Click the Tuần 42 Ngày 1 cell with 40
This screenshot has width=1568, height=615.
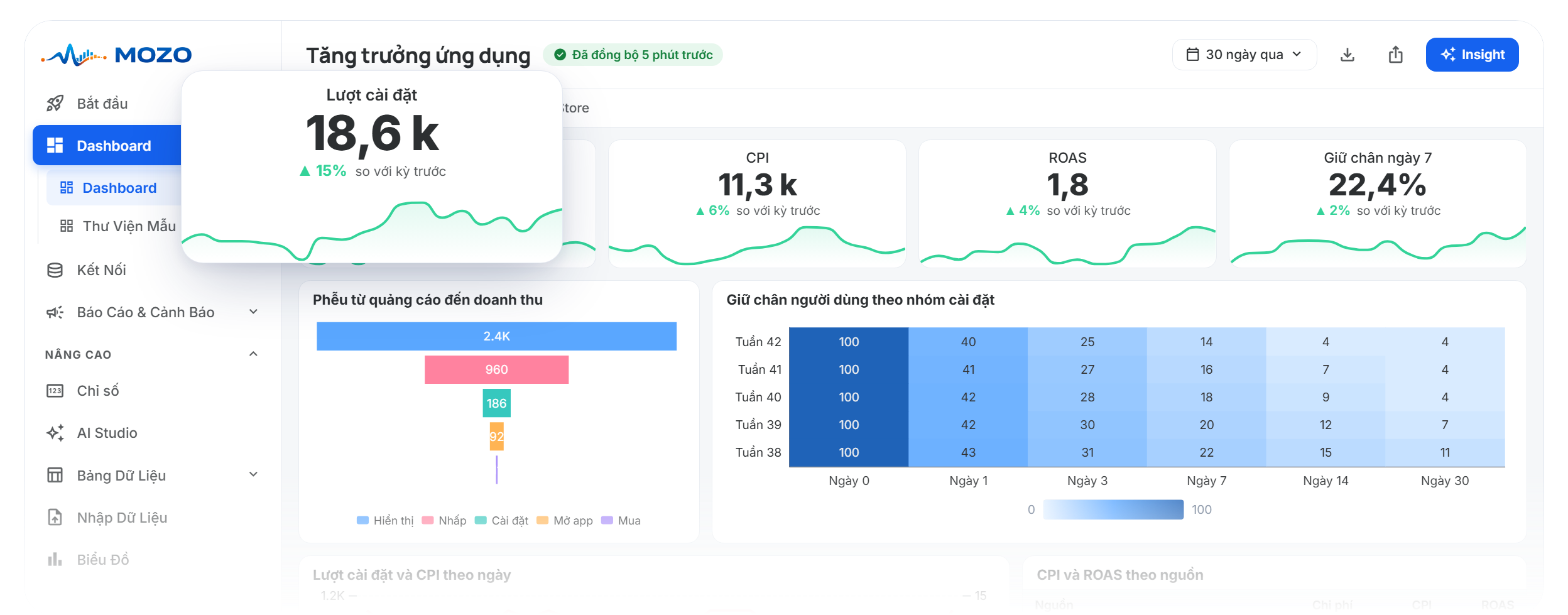pyautogui.click(x=968, y=342)
